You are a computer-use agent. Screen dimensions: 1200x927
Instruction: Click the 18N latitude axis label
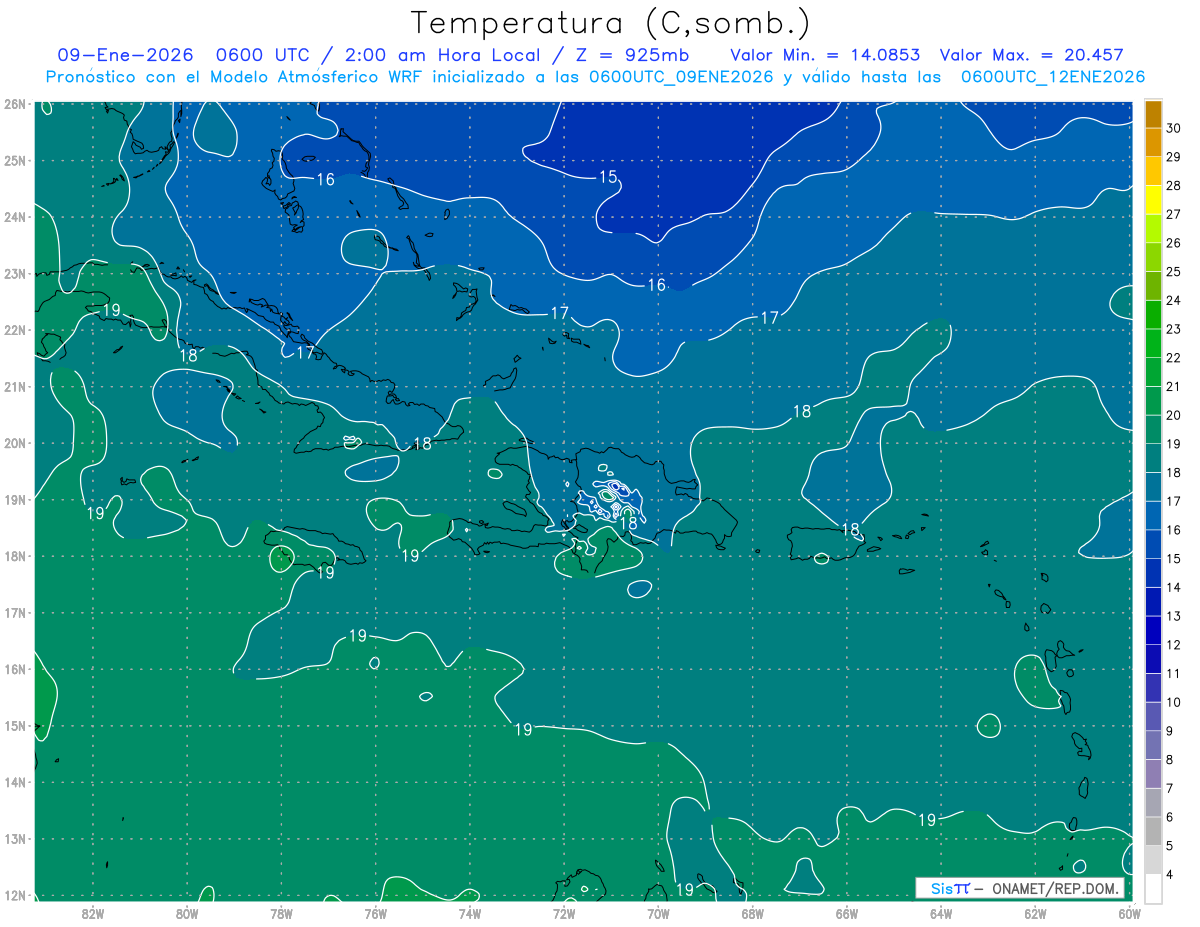pyautogui.click(x=14, y=556)
